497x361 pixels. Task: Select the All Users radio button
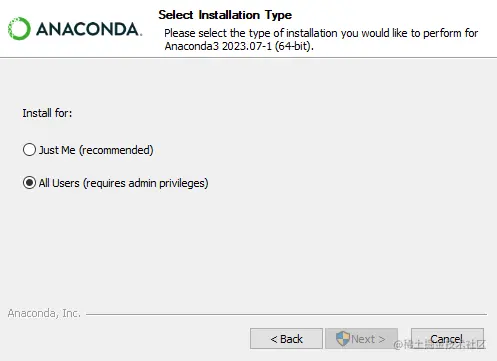click(x=29, y=183)
